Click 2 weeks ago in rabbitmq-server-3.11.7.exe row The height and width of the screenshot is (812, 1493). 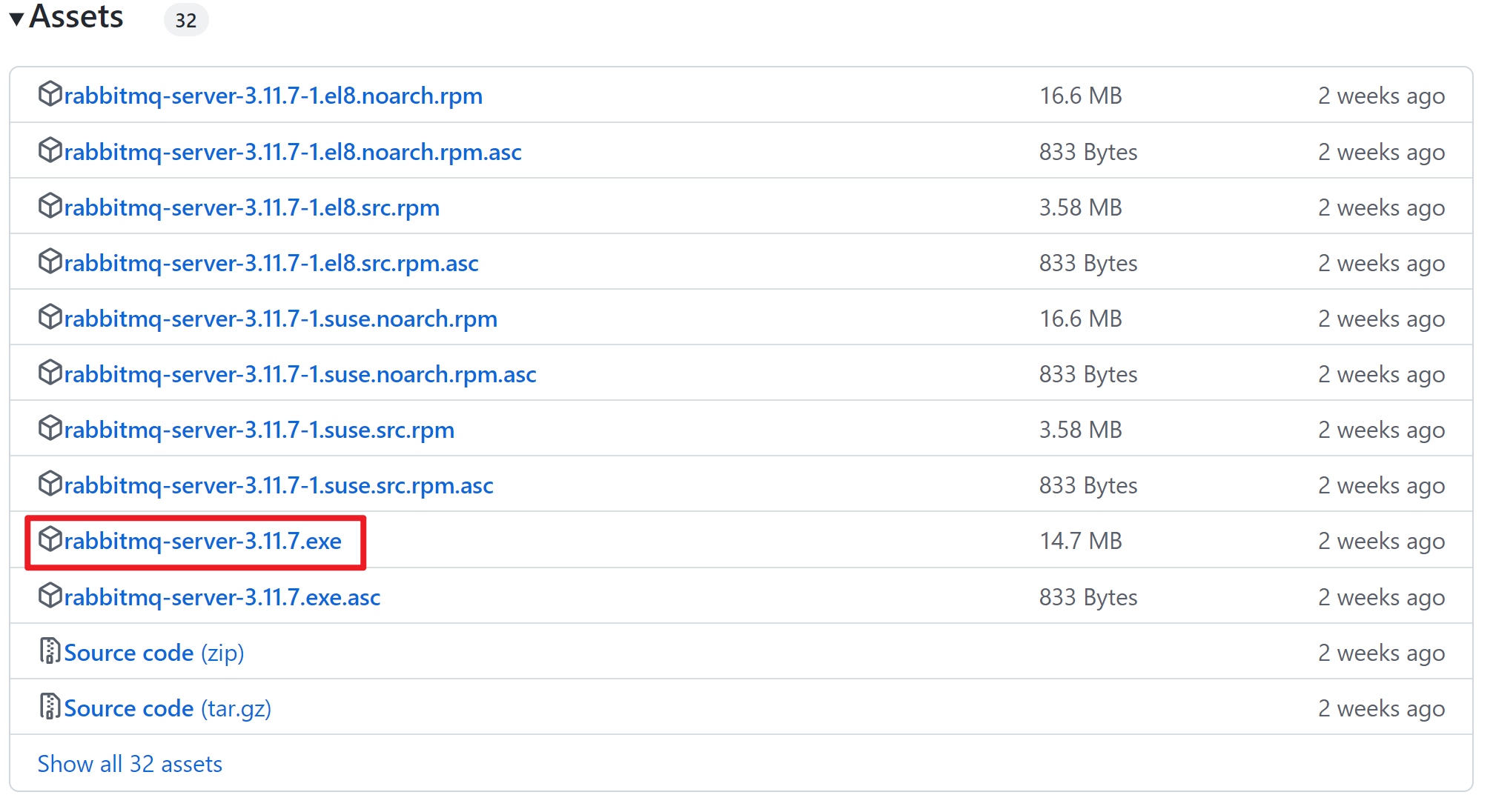coord(1382,541)
